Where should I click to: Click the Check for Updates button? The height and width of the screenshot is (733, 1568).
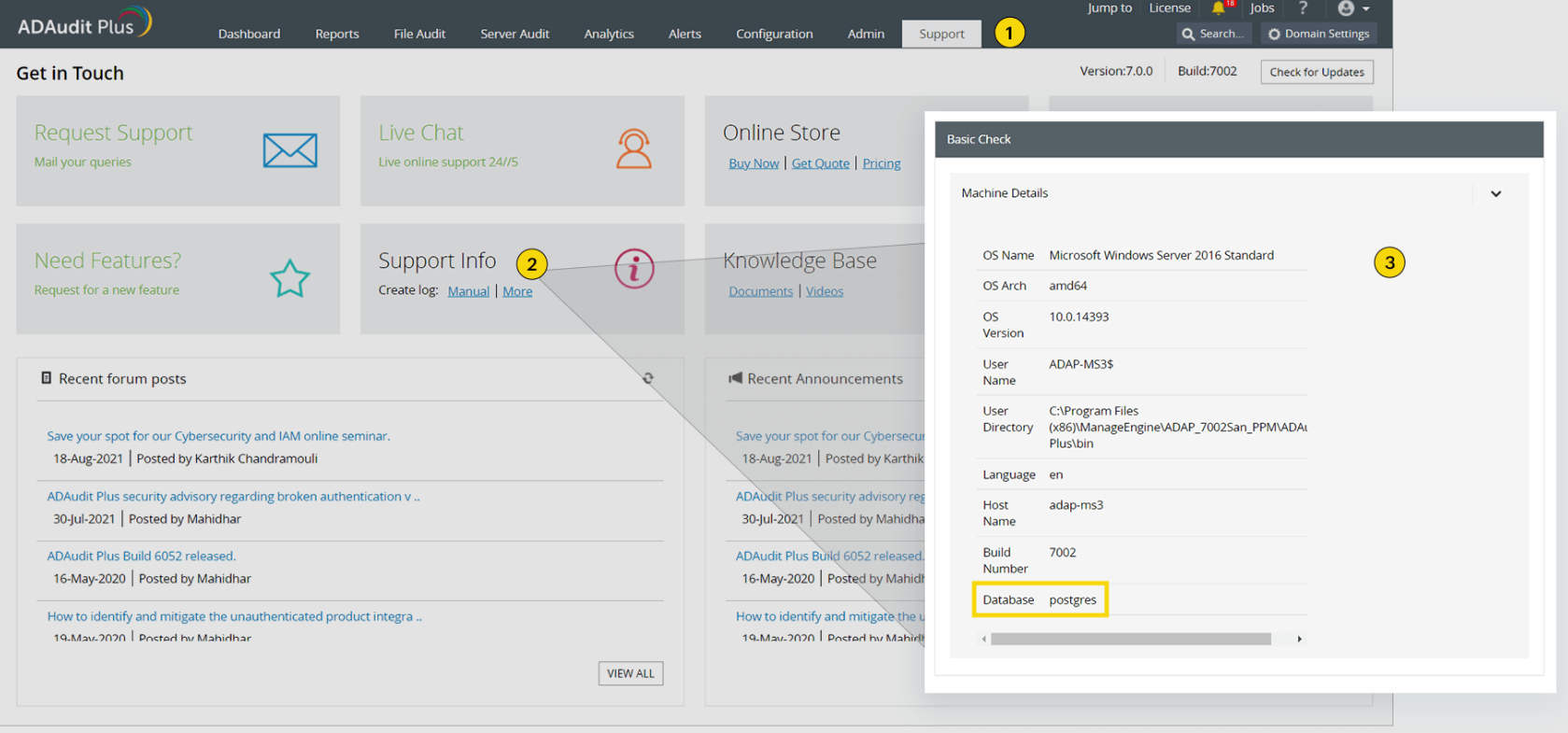[x=1317, y=72]
